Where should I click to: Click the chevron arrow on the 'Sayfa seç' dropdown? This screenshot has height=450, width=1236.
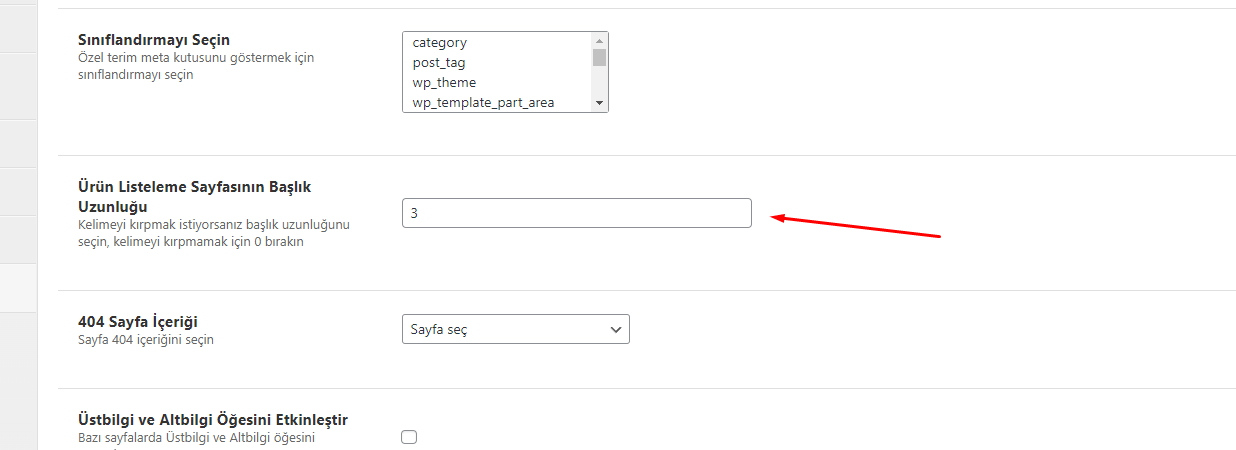(x=615, y=329)
